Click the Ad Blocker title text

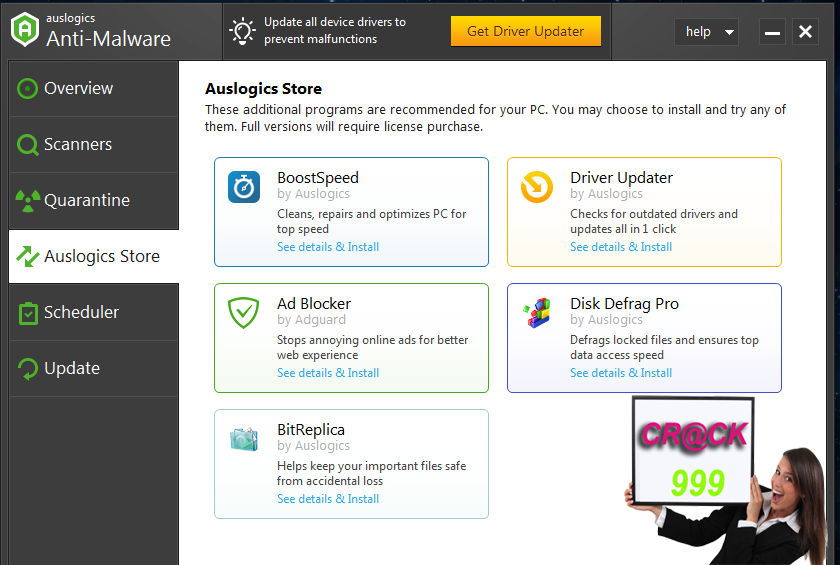point(314,304)
